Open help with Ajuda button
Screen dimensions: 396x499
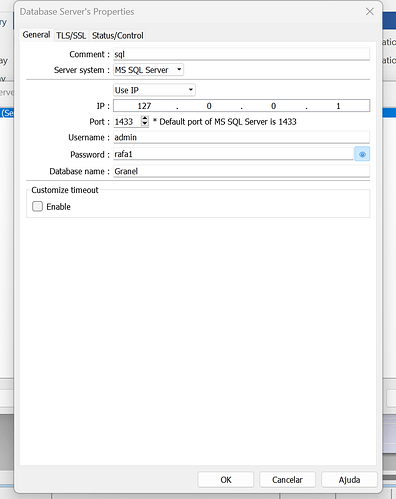[x=349, y=480]
